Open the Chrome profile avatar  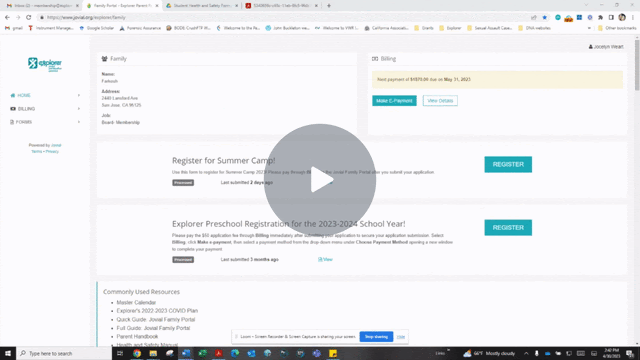pos(622,17)
